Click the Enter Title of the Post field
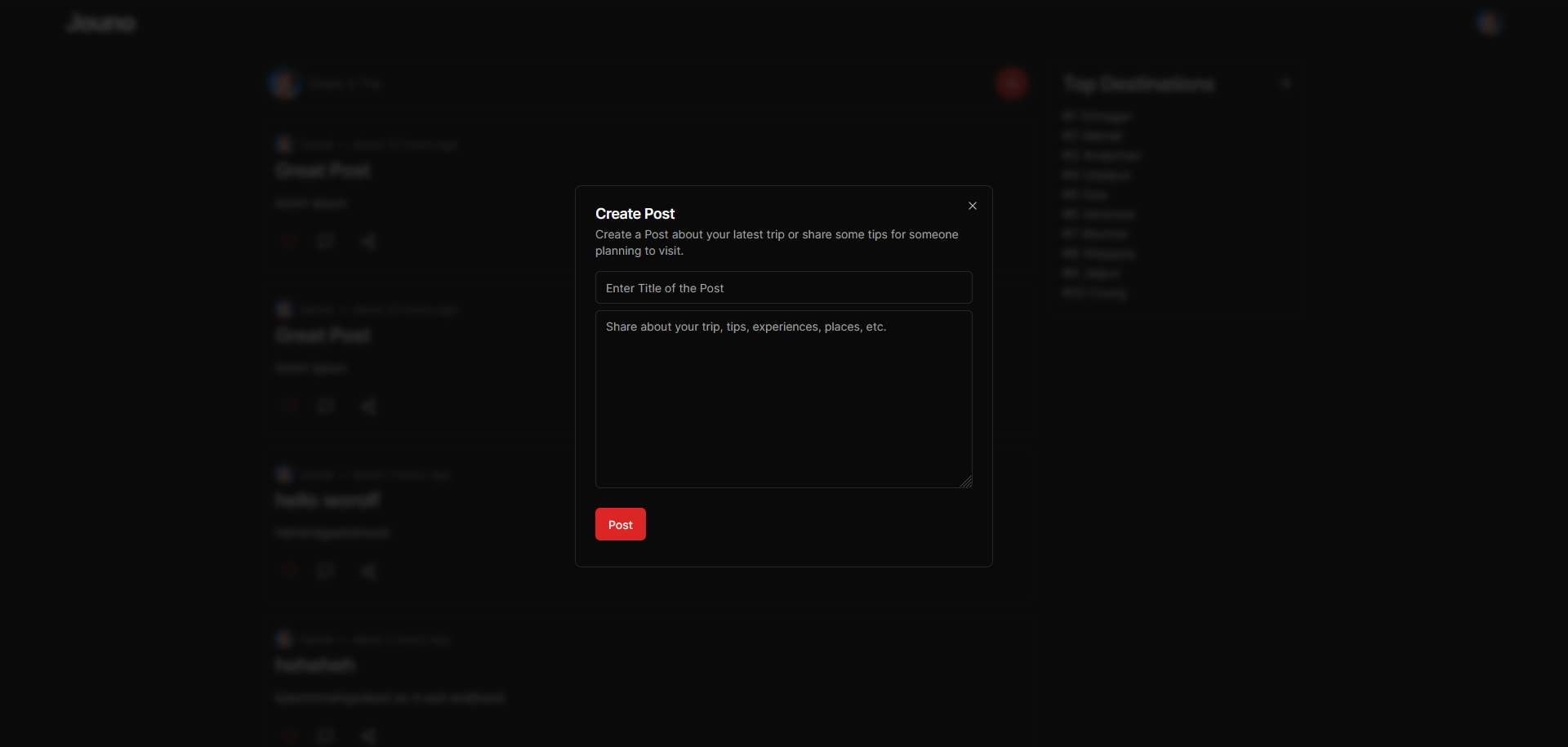The height and width of the screenshot is (747, 1568). pos(783,287)
